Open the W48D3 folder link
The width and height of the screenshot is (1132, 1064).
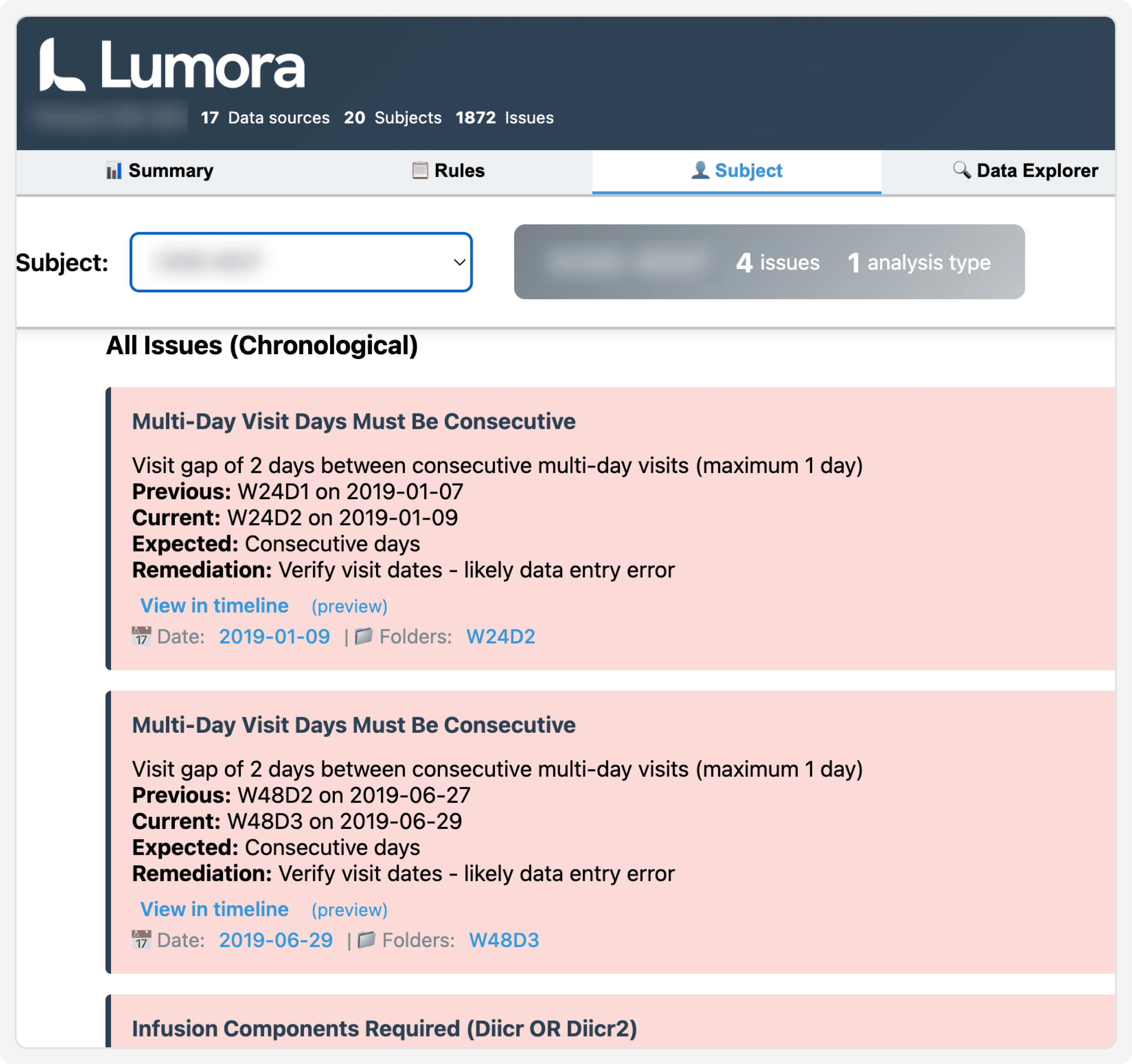pyautogui.click(x=503, y=940)
